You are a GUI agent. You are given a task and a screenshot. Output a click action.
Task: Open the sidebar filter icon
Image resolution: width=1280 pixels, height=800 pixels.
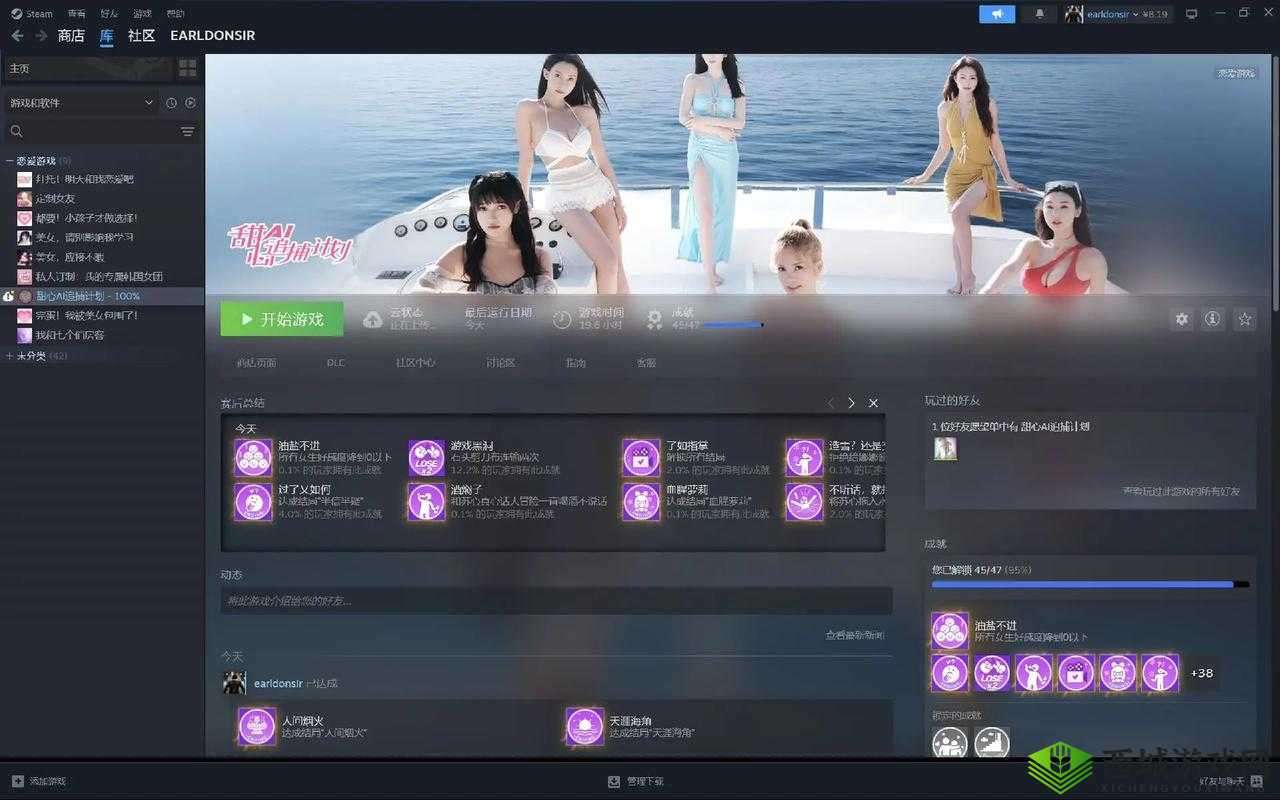[x=188, y=131]
